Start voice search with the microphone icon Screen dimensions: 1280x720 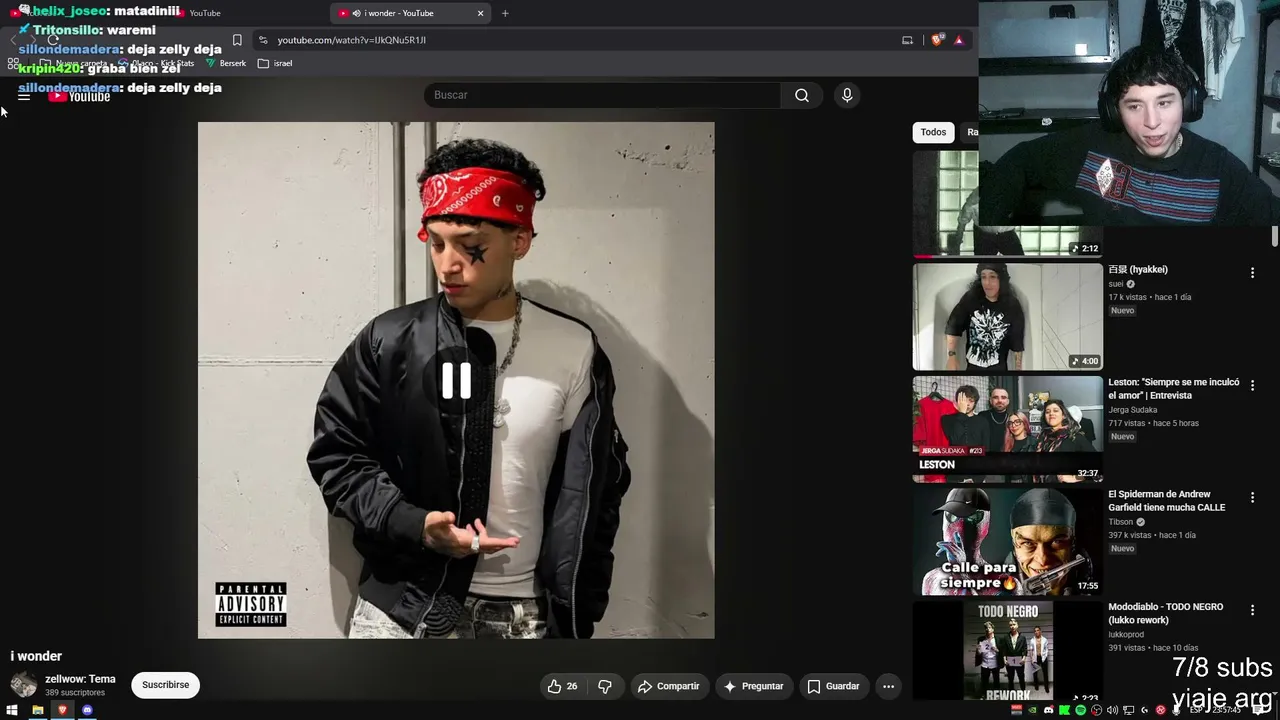(x=847, y=95)
